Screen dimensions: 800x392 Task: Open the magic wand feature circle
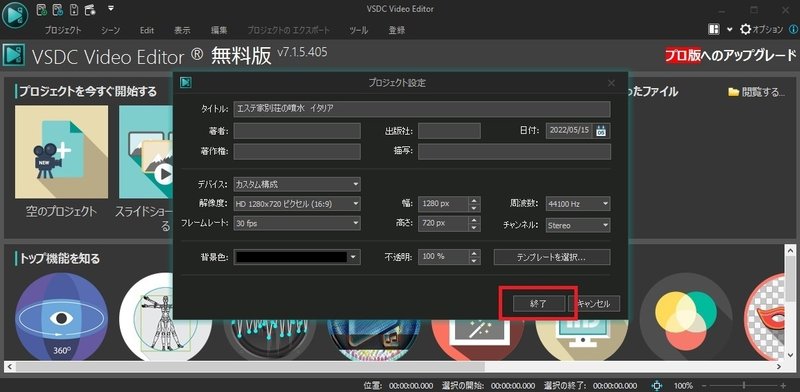click(x=478, y=339)
